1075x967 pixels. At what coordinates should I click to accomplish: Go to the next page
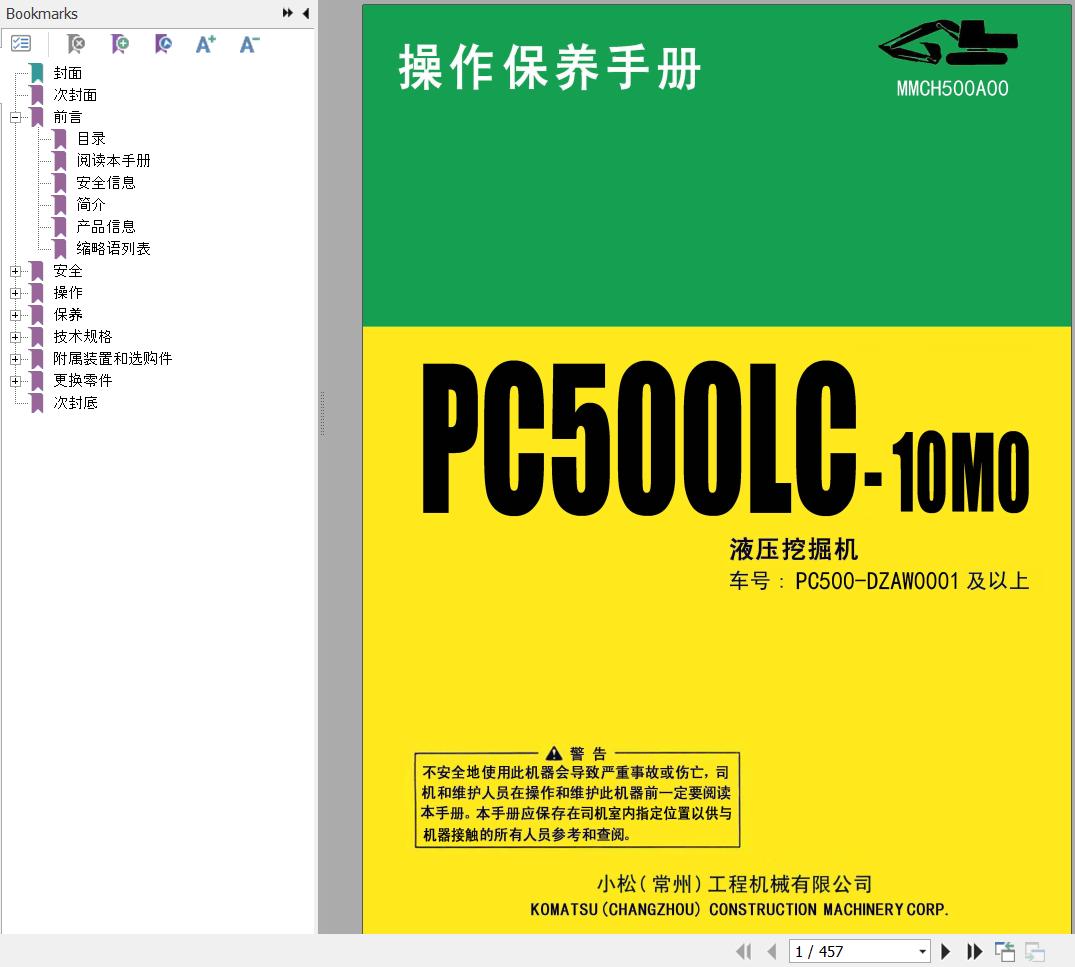(945, 951)
